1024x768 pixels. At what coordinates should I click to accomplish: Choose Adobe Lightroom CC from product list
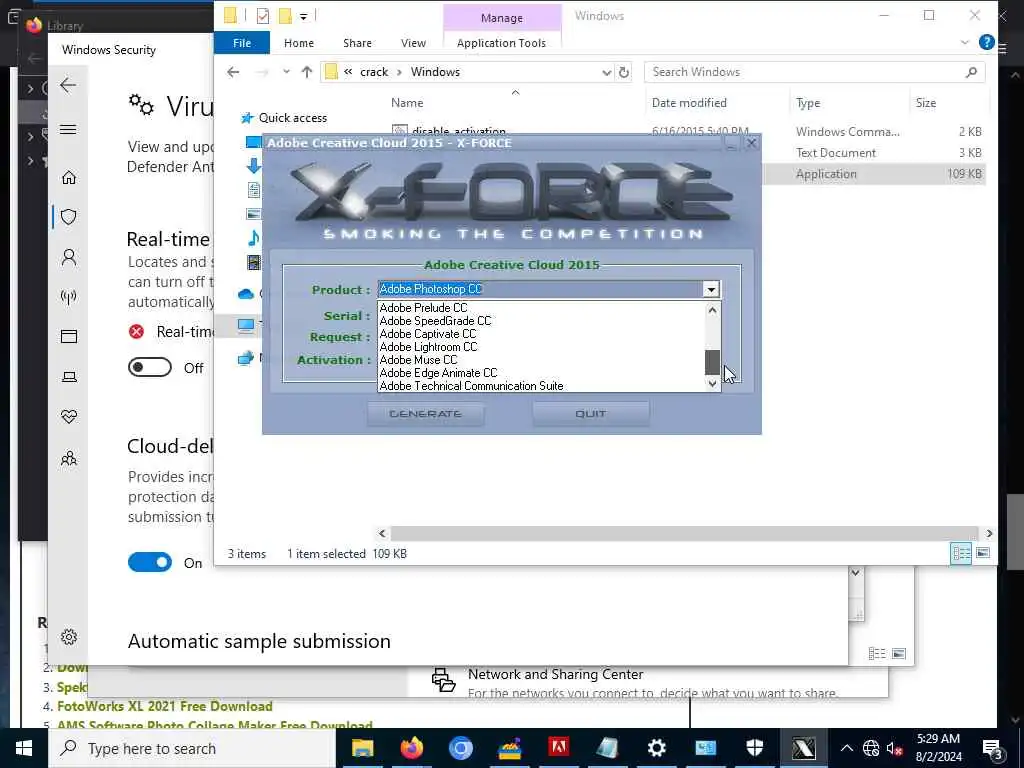point(541,347)
